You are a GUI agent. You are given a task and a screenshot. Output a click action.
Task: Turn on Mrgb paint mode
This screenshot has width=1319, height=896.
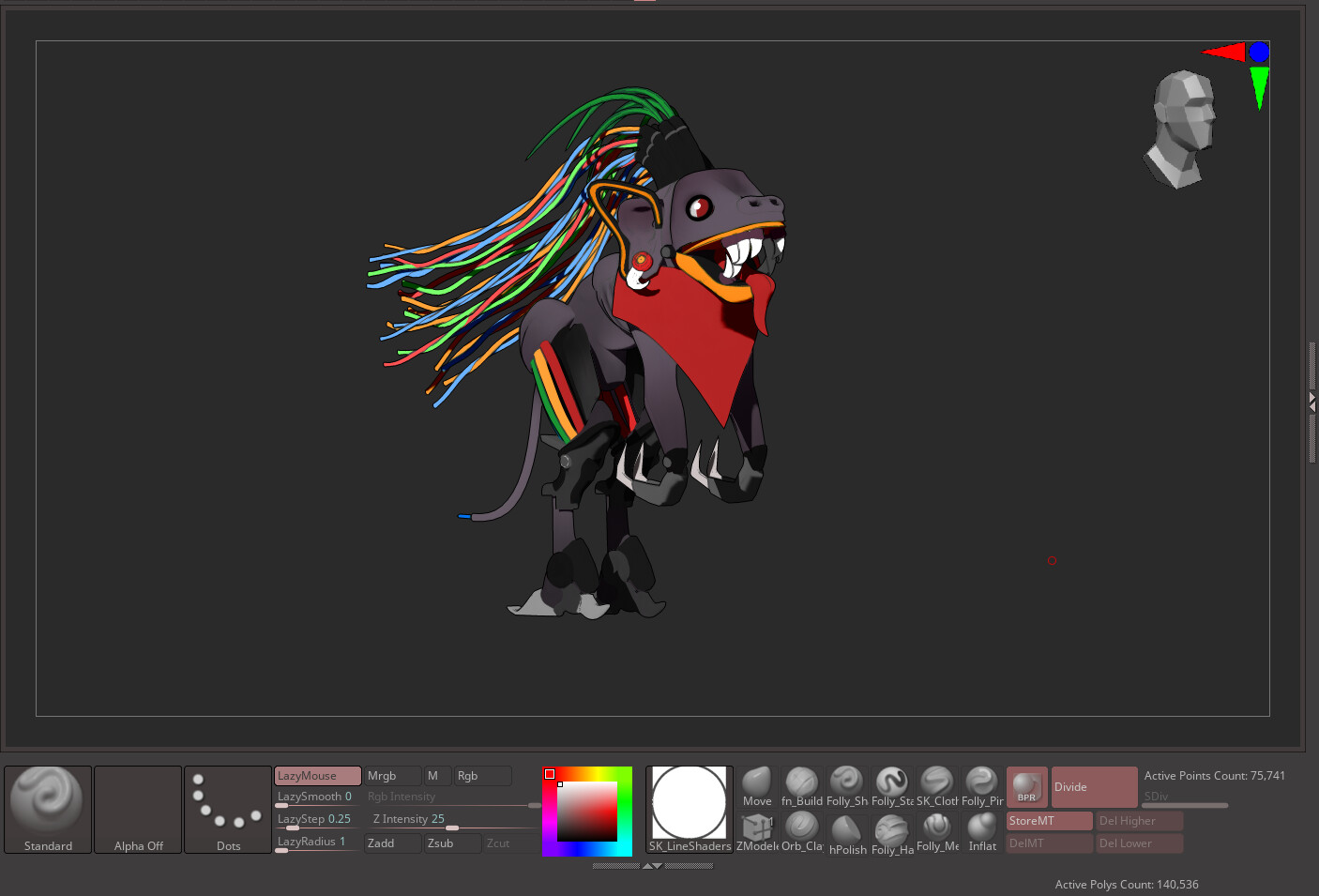point(391,776)
